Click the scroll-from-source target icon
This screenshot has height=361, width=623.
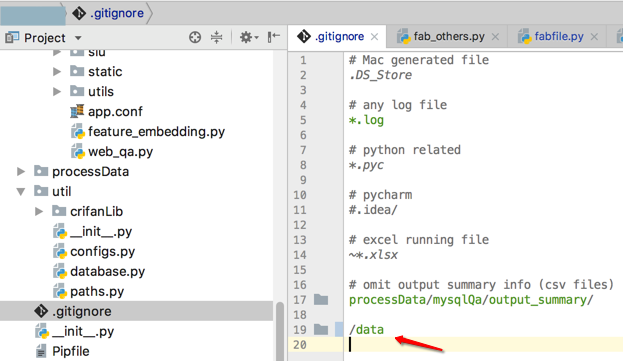195,37
